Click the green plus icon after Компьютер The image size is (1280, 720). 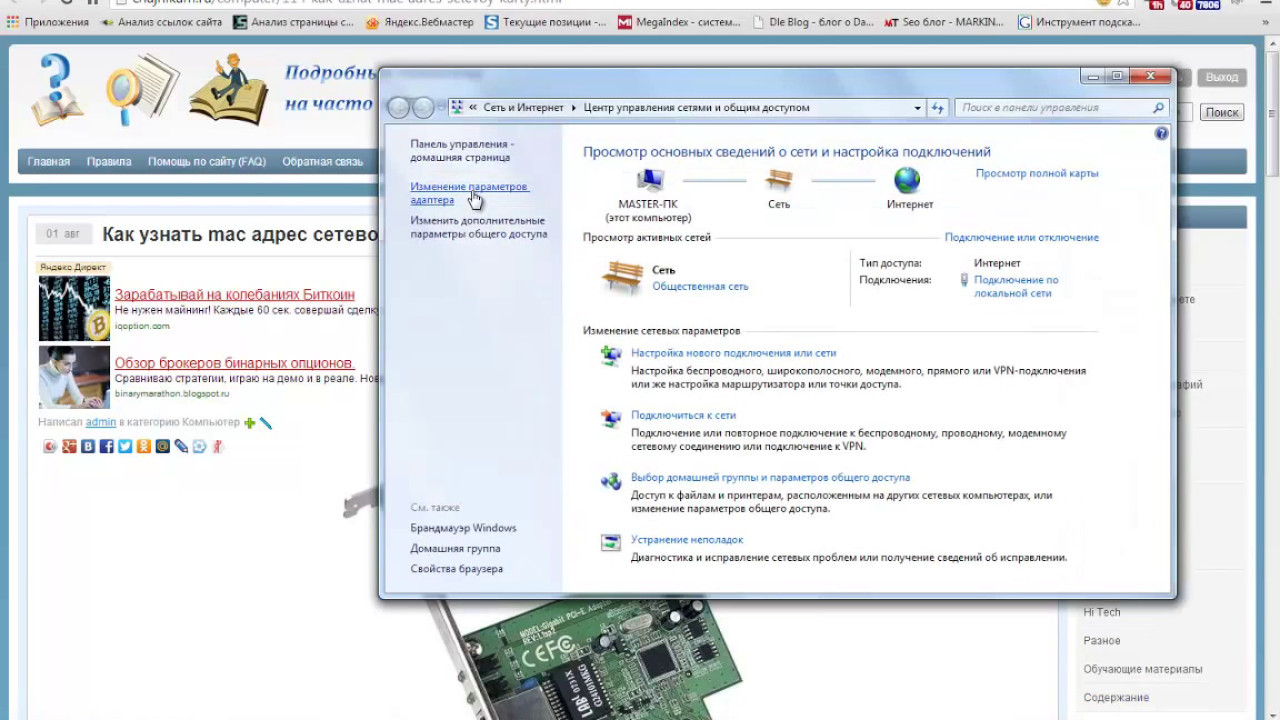coord(250,423)
